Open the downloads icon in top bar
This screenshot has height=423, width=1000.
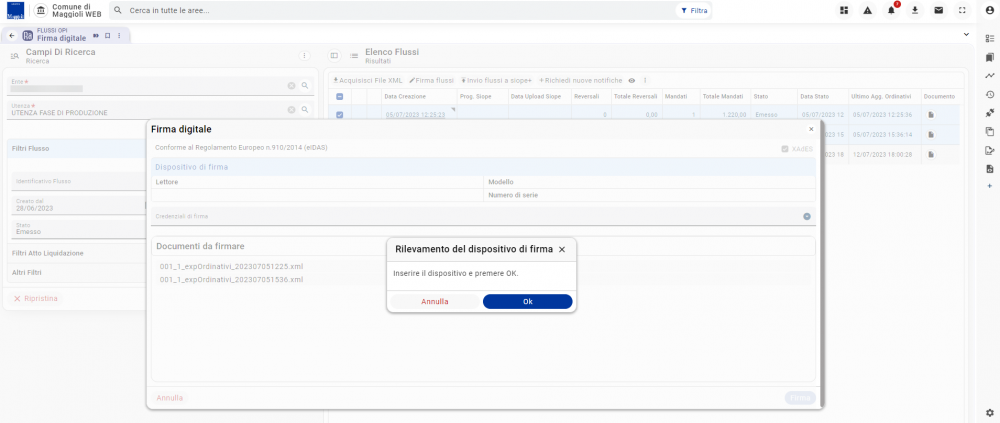[x=915, y=10]
